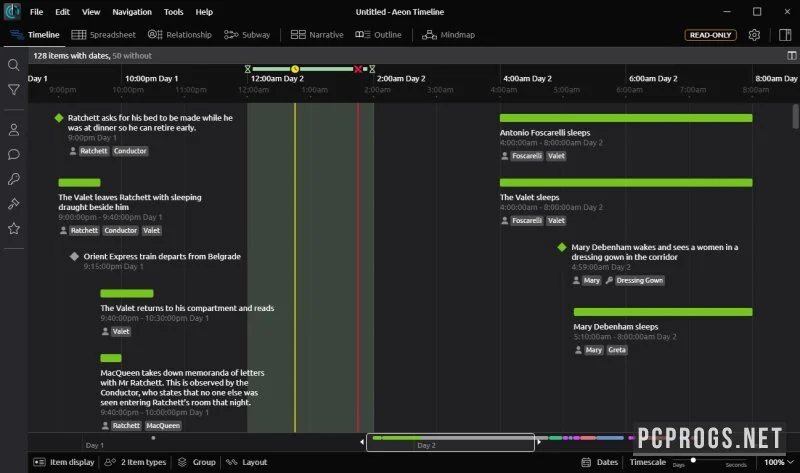Click the Greta tag

[x=617, y=350]
